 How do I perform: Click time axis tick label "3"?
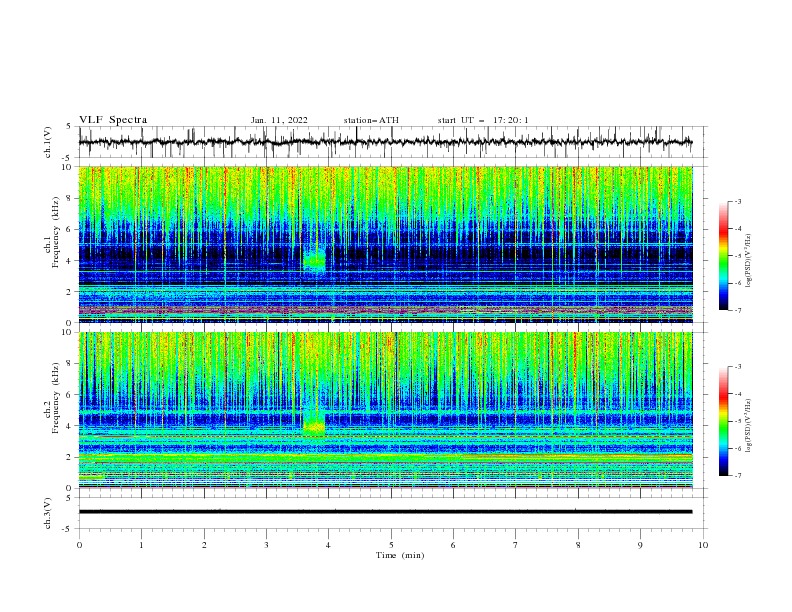tap(266, 545)
